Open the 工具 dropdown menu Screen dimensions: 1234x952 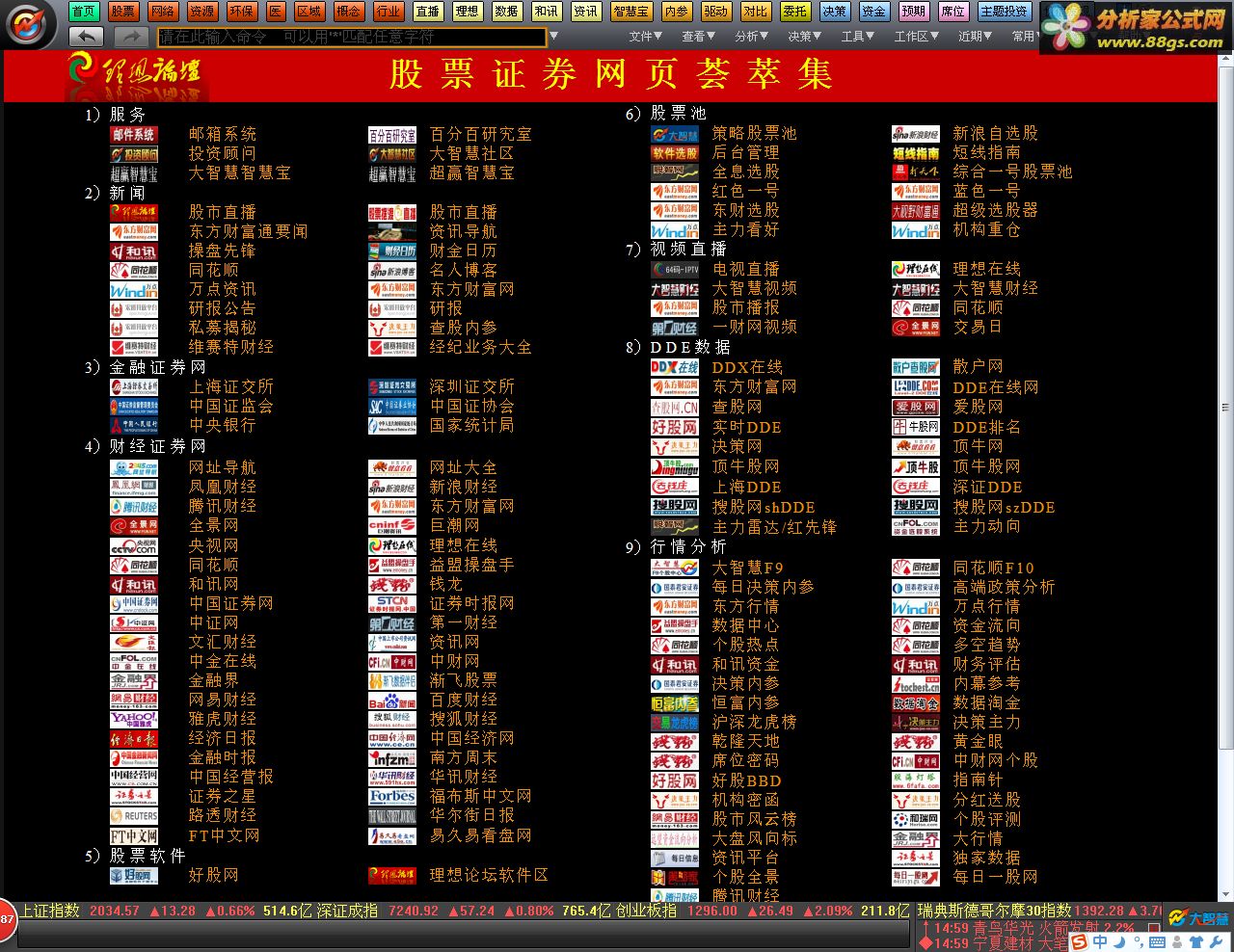pyautogui.click(x=858, y=37)
